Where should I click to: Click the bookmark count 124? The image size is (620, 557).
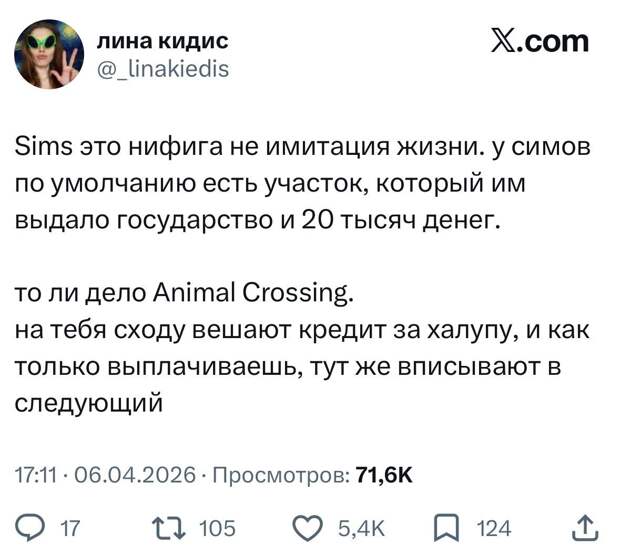(x=493, y=528)
